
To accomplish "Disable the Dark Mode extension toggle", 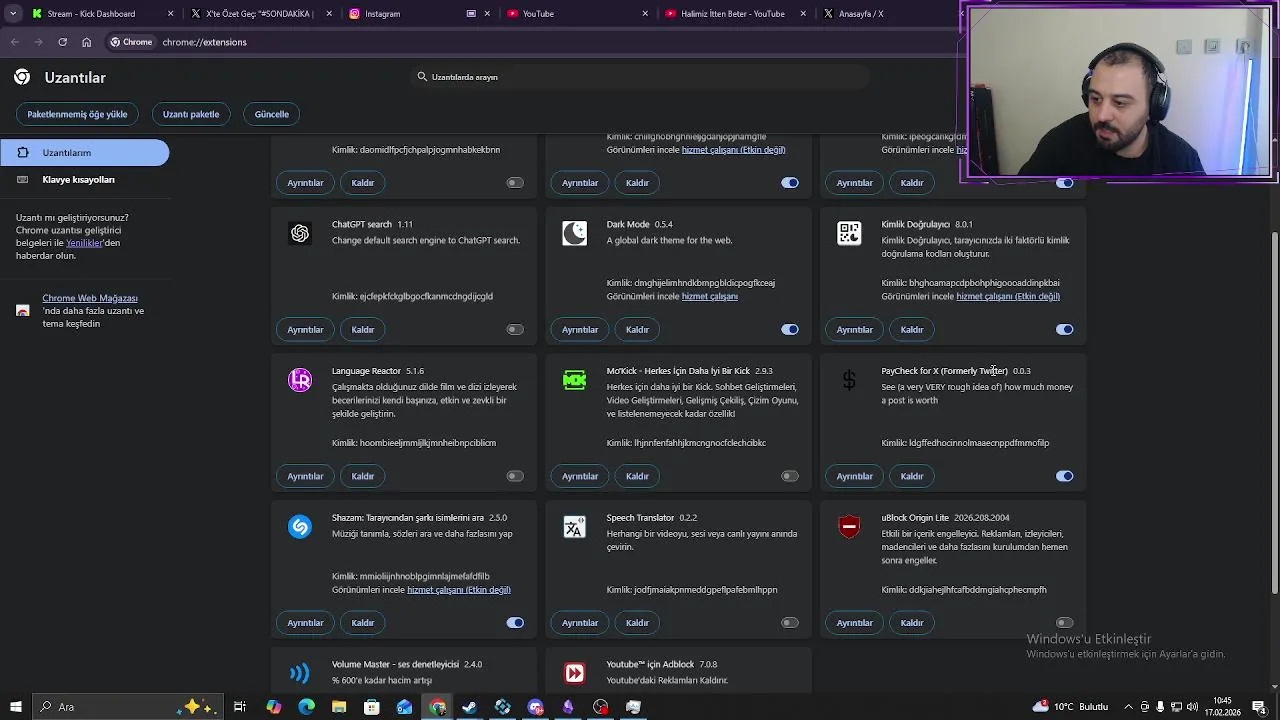I will [x=790, y=329].
